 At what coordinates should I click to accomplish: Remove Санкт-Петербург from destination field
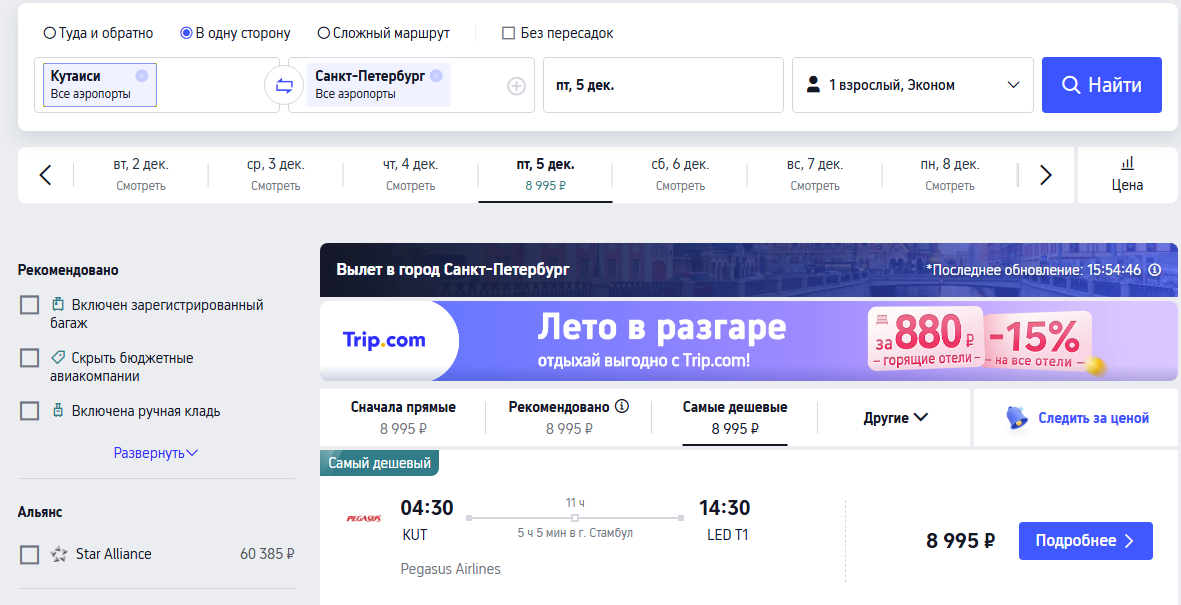pyautogui.click(x=436, y=76)
